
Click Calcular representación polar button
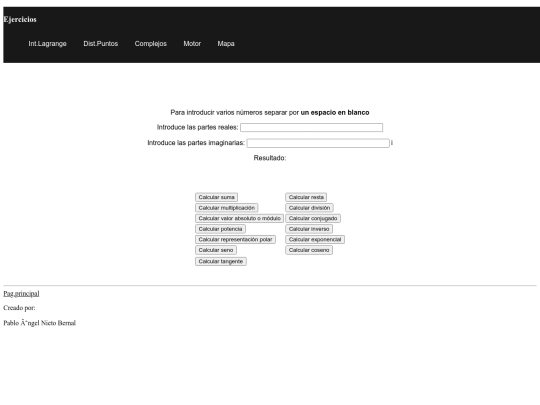click(x=235, y=239)
